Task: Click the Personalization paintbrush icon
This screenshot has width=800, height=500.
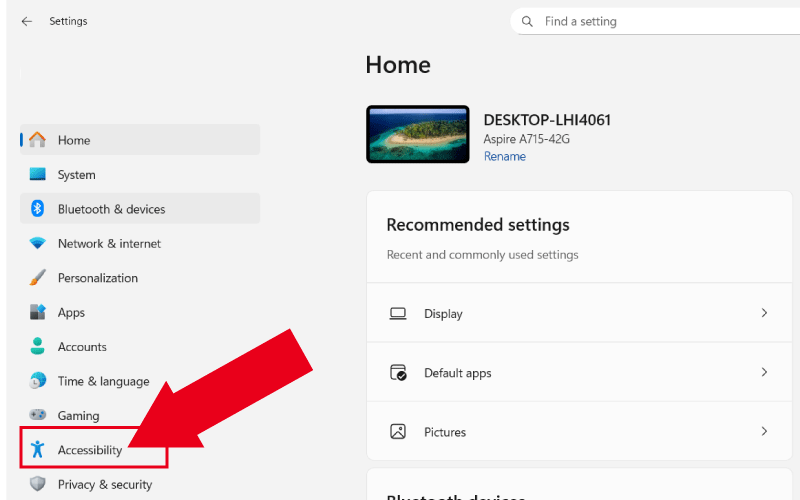Action: pyautogui.click(x=38, y=278)
